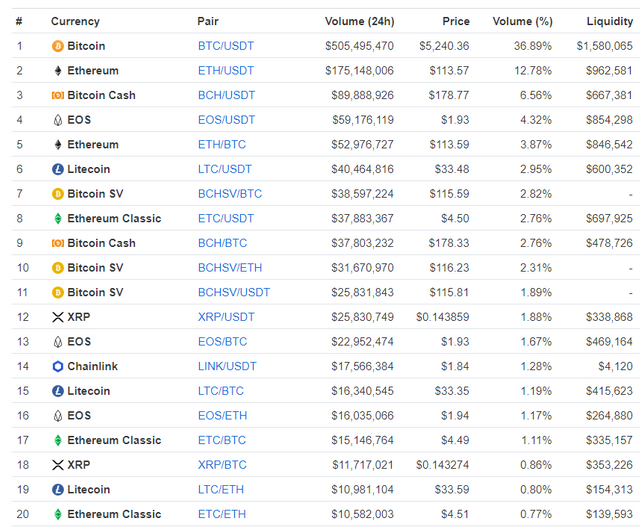640x527 pixels.
Task: Click the Bitcoin Cash icon in row 9
Action: pyautogui.click(x=58, y=243)
